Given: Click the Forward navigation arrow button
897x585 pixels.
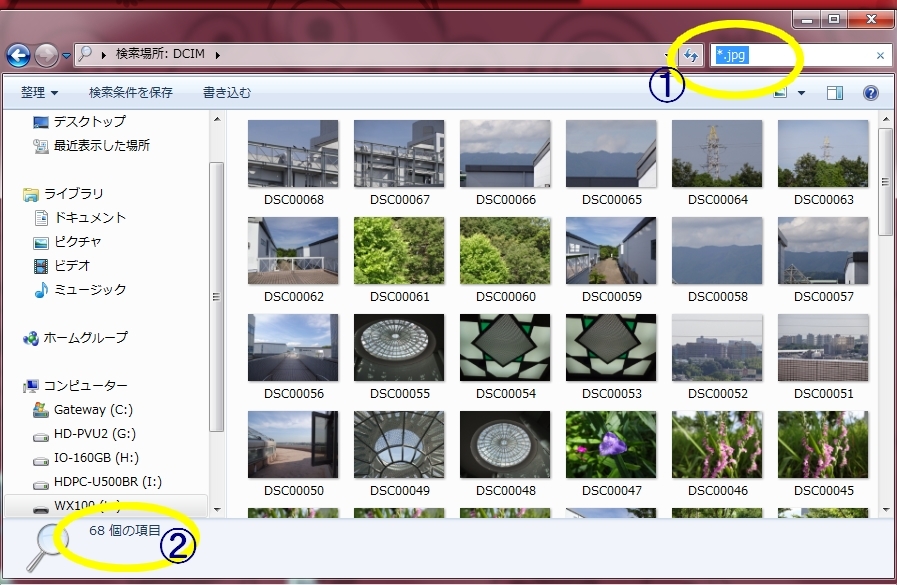Looking at the screenshot, I should point(46,55).
